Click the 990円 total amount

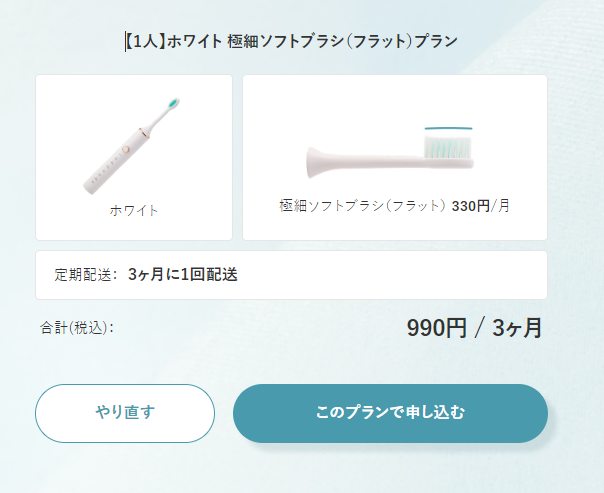pos(437,328)
